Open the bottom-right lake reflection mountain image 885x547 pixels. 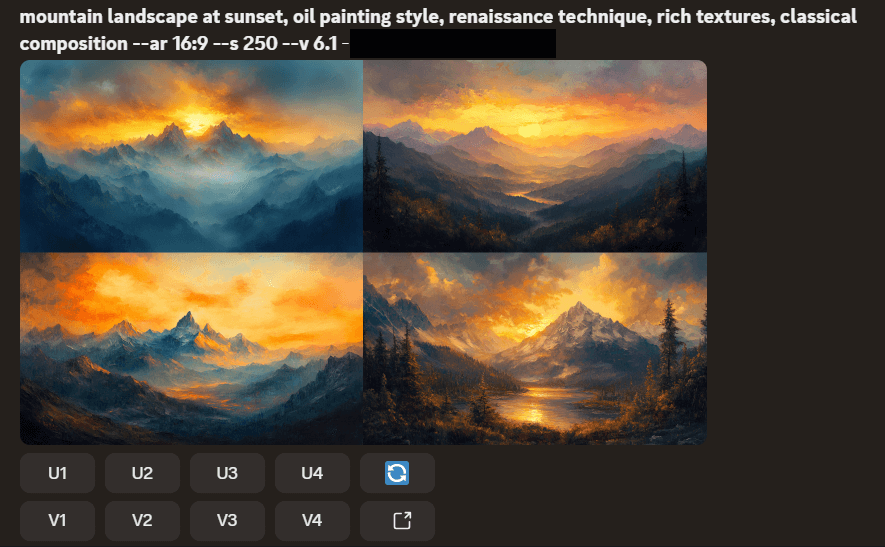pyautogui.click(x=535, y=349)
